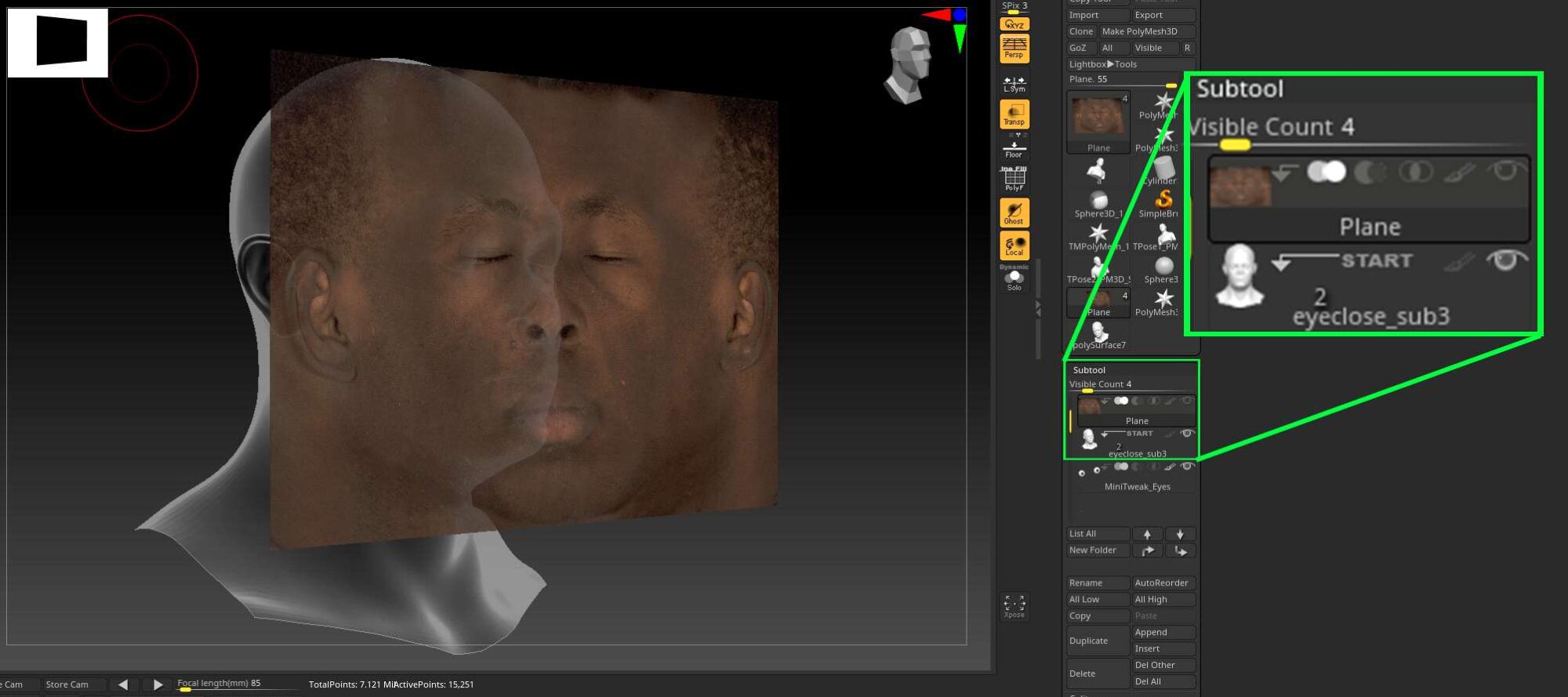
Task: Hide MiniTweak_Eyes subtool with eye icon
Action: (1187, 467)
